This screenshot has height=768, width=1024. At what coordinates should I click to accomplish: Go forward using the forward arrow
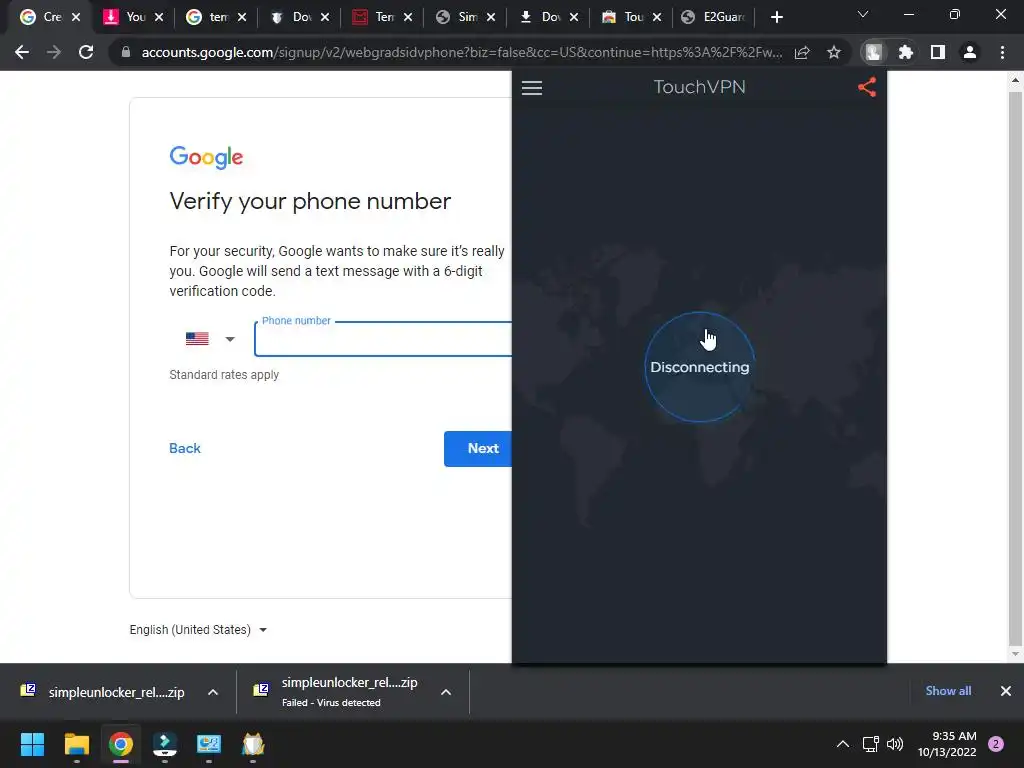click(54, 52)
